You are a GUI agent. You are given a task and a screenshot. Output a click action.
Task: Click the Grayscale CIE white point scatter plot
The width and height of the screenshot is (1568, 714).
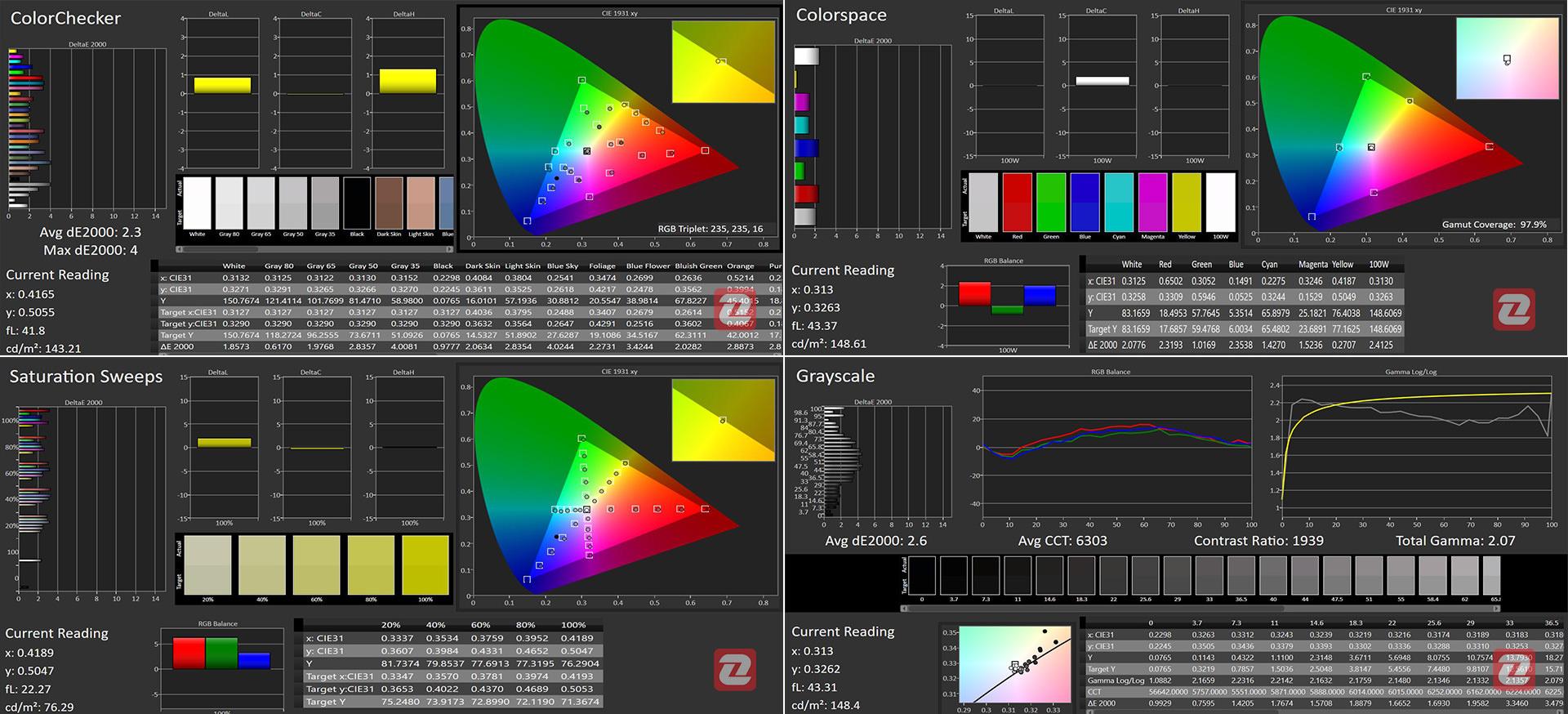coord(1014,664)
